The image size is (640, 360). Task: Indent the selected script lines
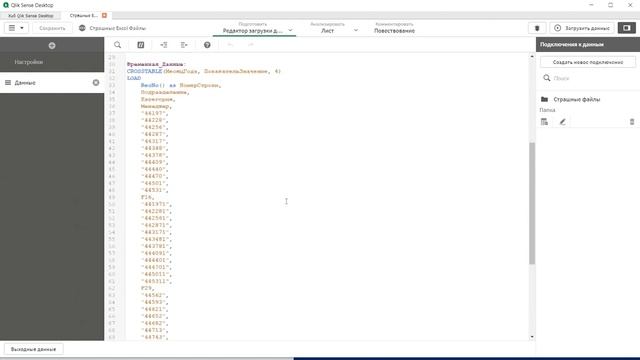tap(164, 45)
